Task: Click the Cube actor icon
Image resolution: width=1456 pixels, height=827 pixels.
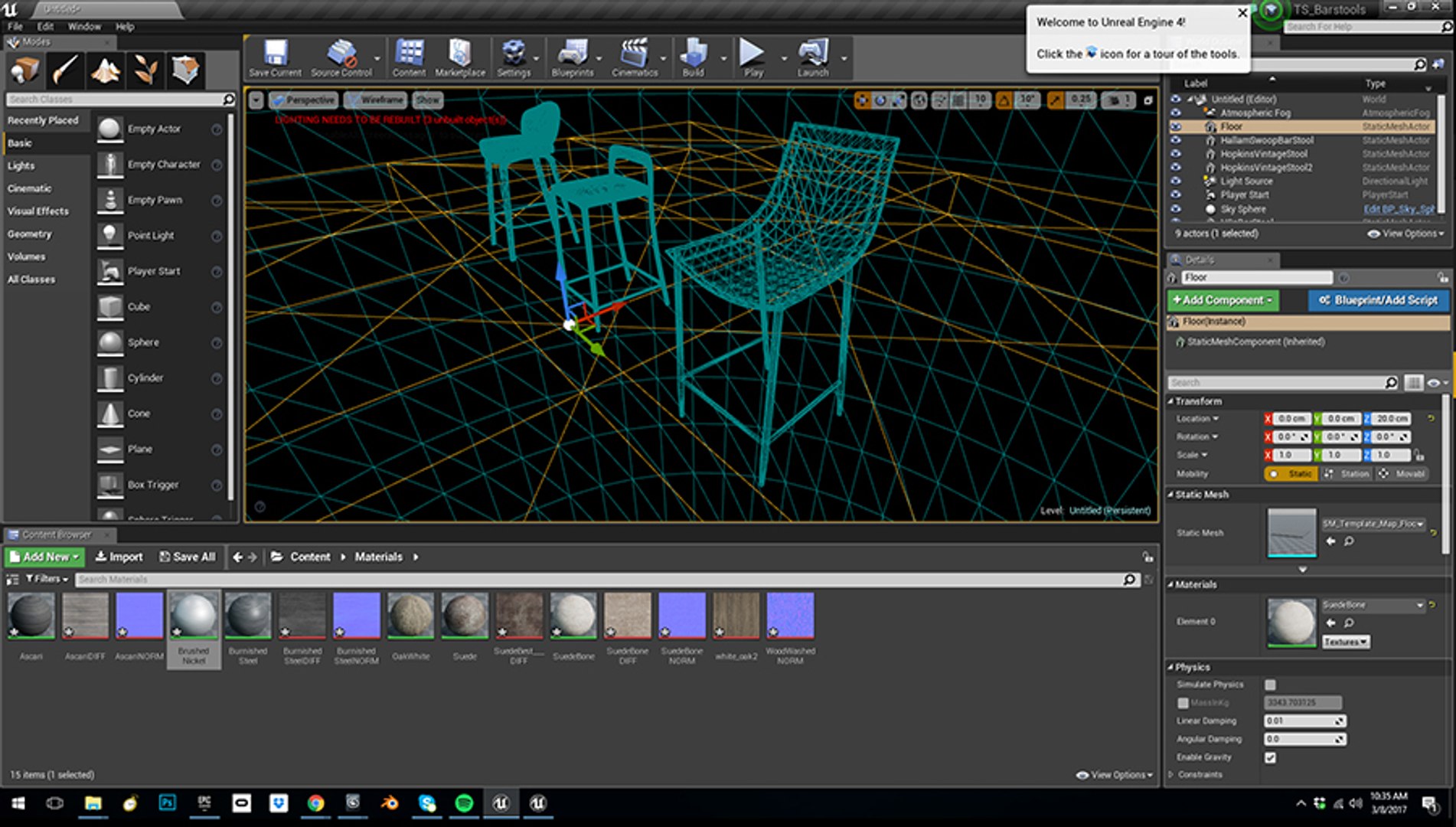Action: click(110, 306)
